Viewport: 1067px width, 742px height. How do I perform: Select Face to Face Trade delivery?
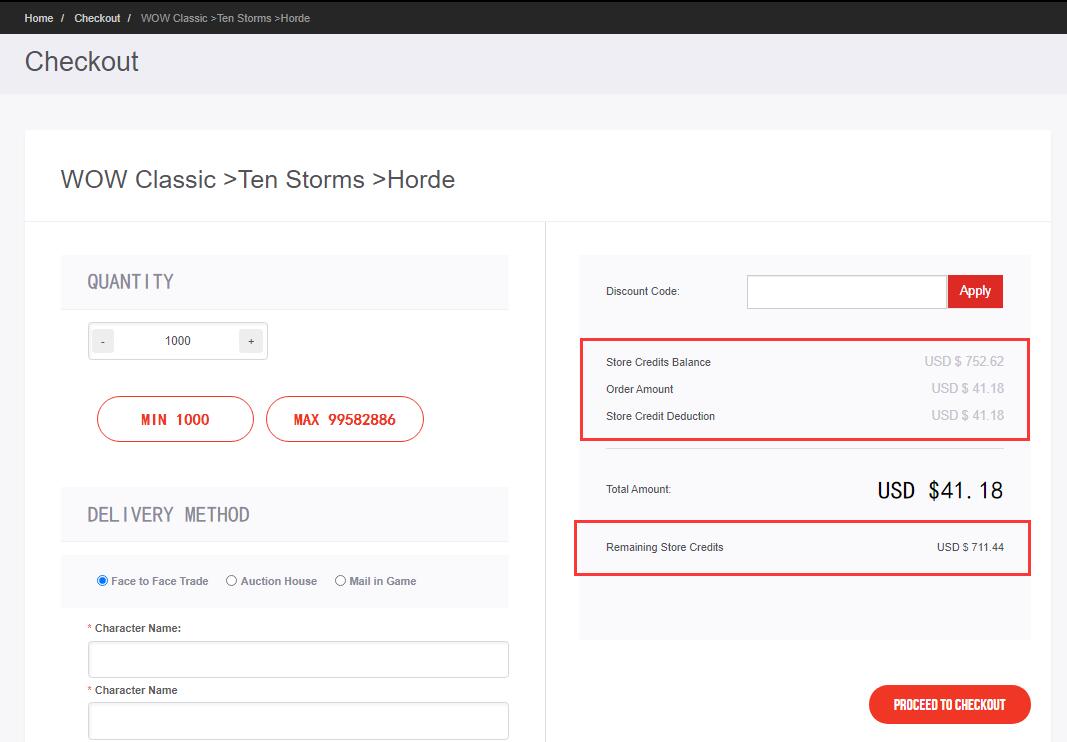[103, 581]
